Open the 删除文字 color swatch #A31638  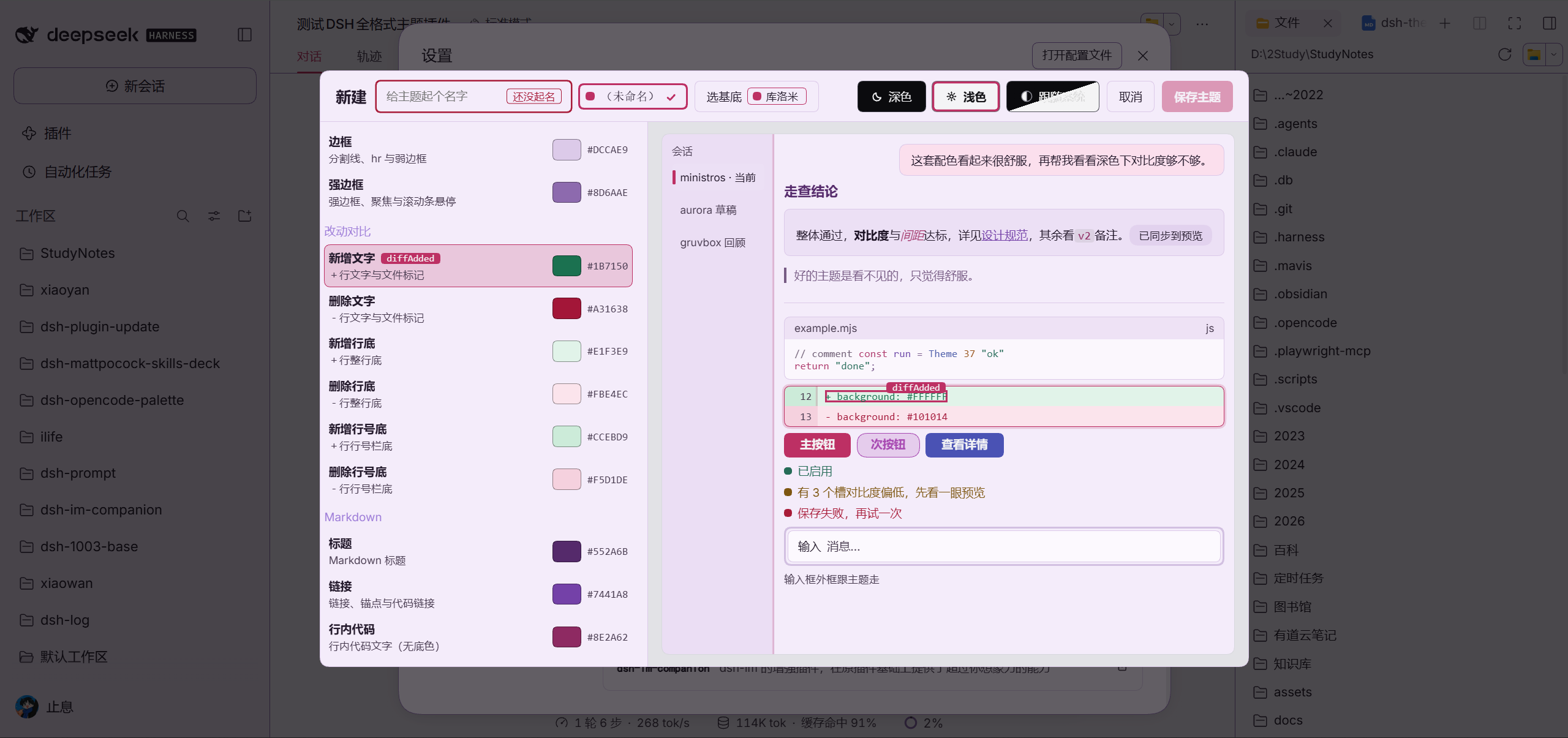click(x=567, y=309)
